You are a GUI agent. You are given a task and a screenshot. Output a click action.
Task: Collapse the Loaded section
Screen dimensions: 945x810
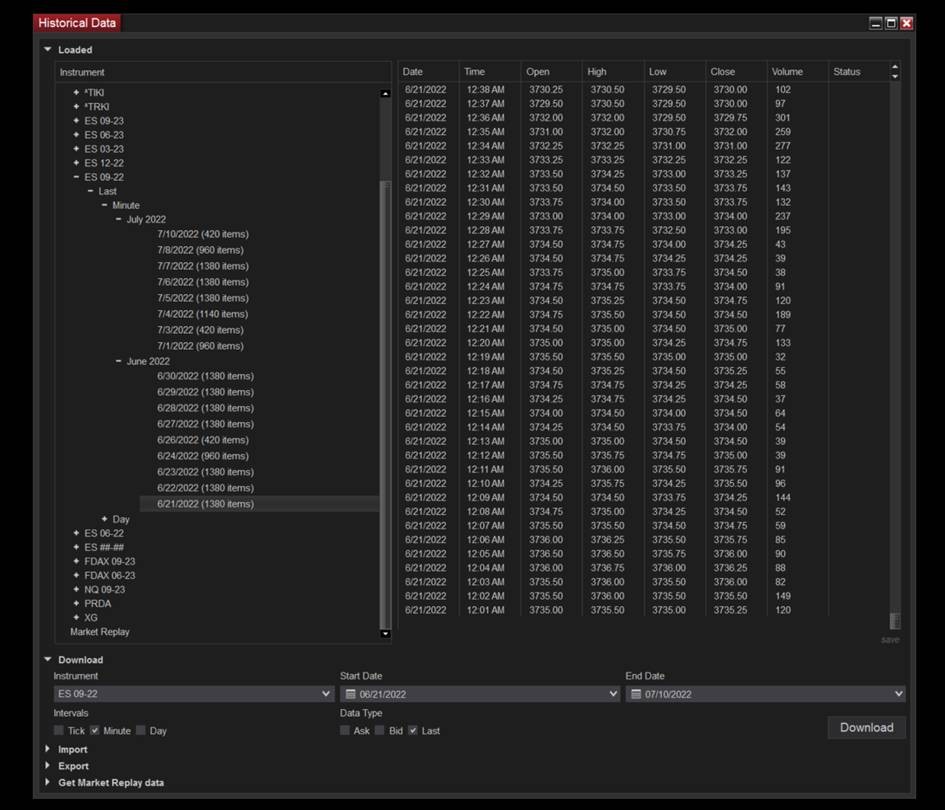coord(48,49)
